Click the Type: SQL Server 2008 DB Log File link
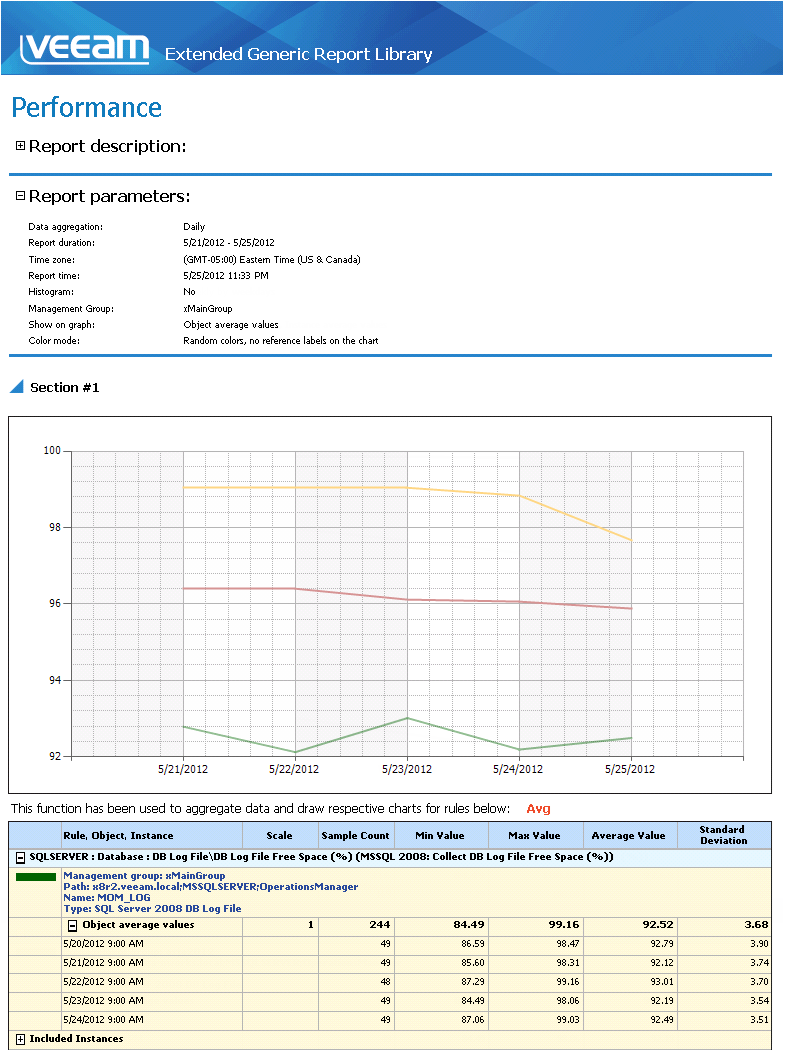This screenshot has width=785, height=1056. click(152, 909)
